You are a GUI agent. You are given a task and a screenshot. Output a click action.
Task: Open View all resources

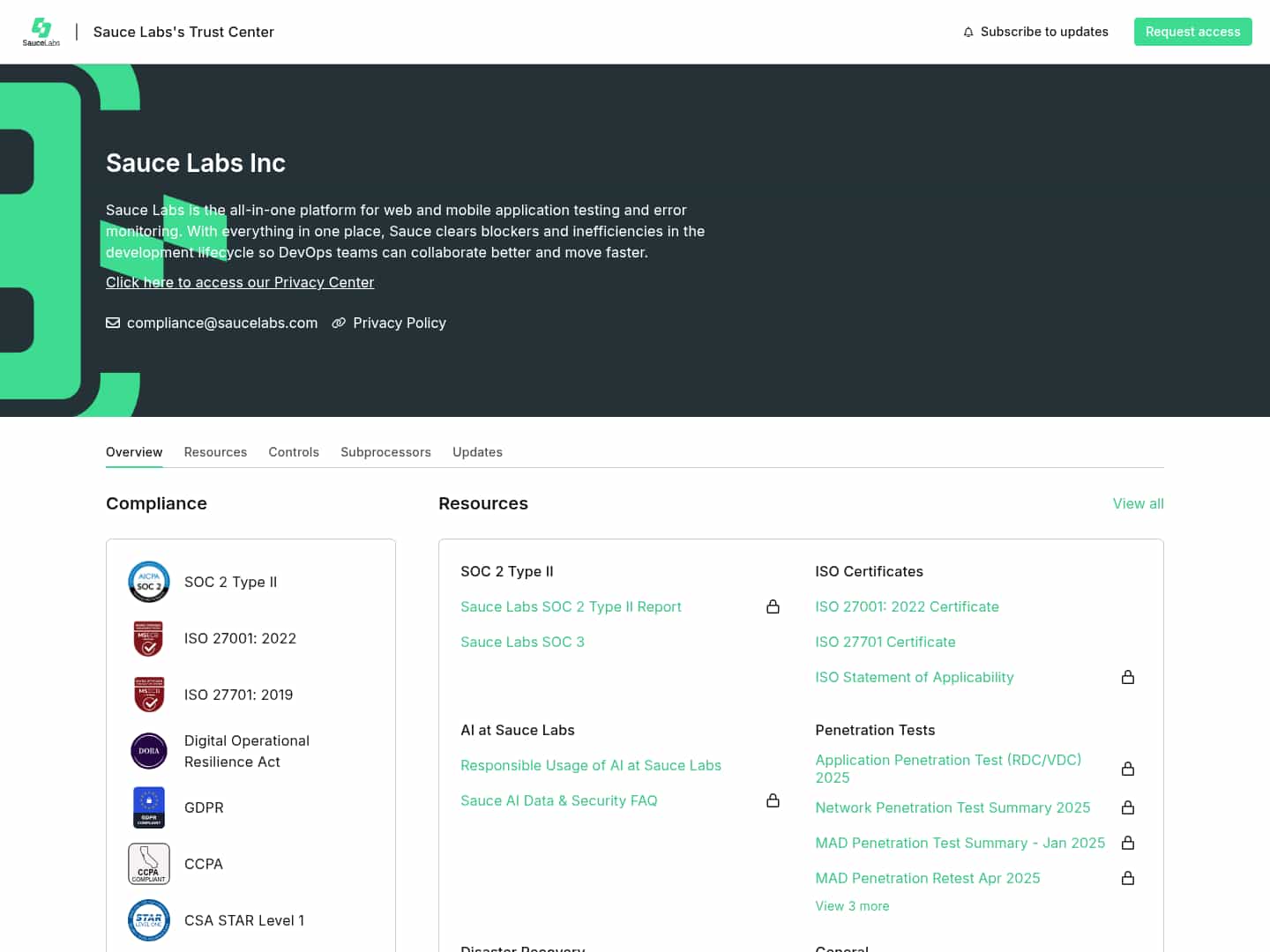pos(1138,503)
